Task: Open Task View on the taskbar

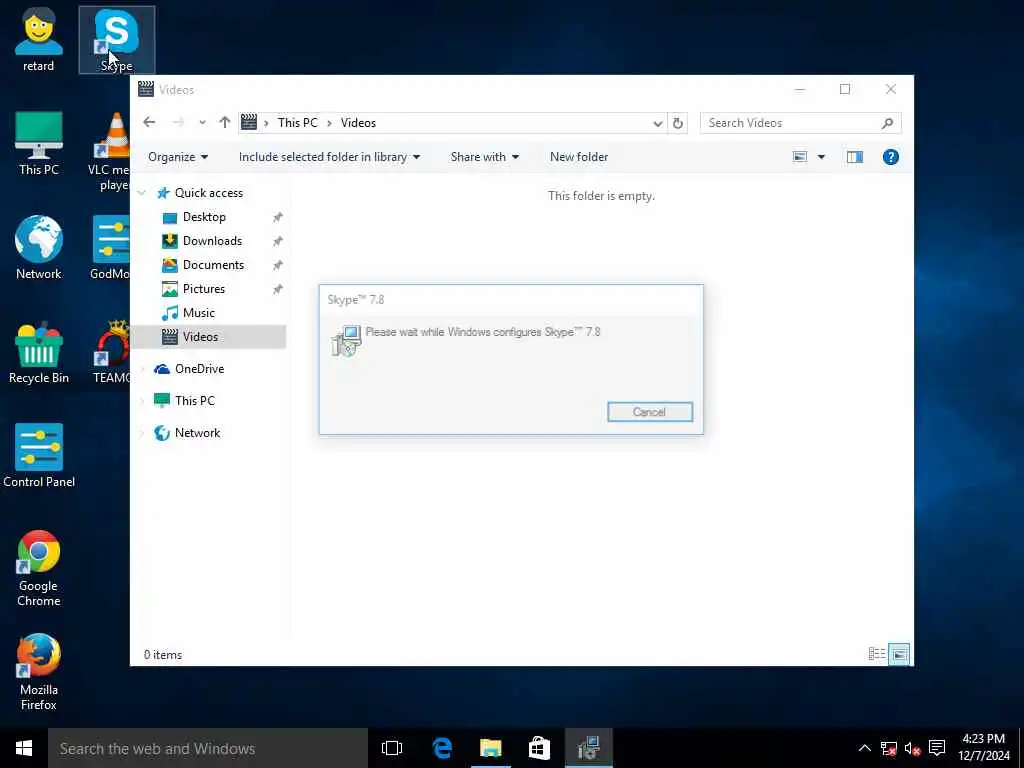Action: coord(392,748)
